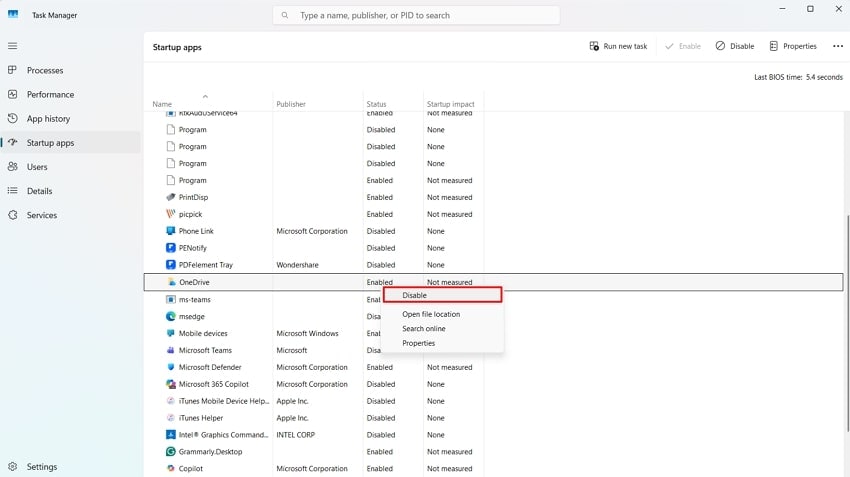Select the iTunes Mobile Device Helper row
Viewport: 850px width, 477px height.
pos(493,401)
